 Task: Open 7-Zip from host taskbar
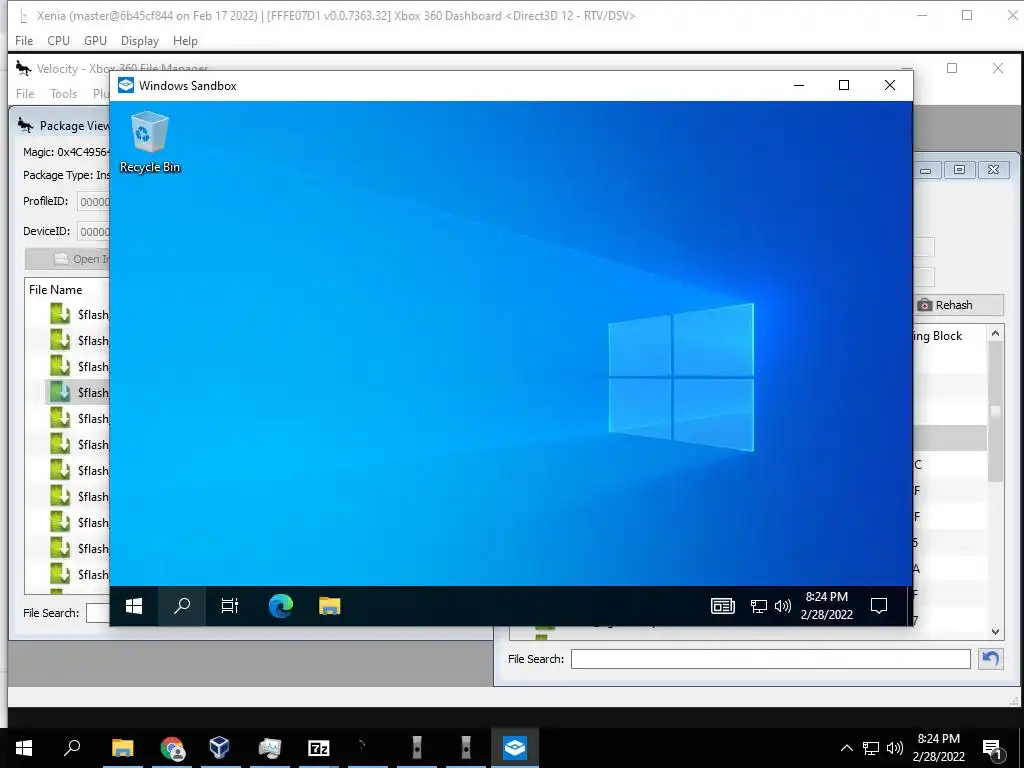click(318, 748)
